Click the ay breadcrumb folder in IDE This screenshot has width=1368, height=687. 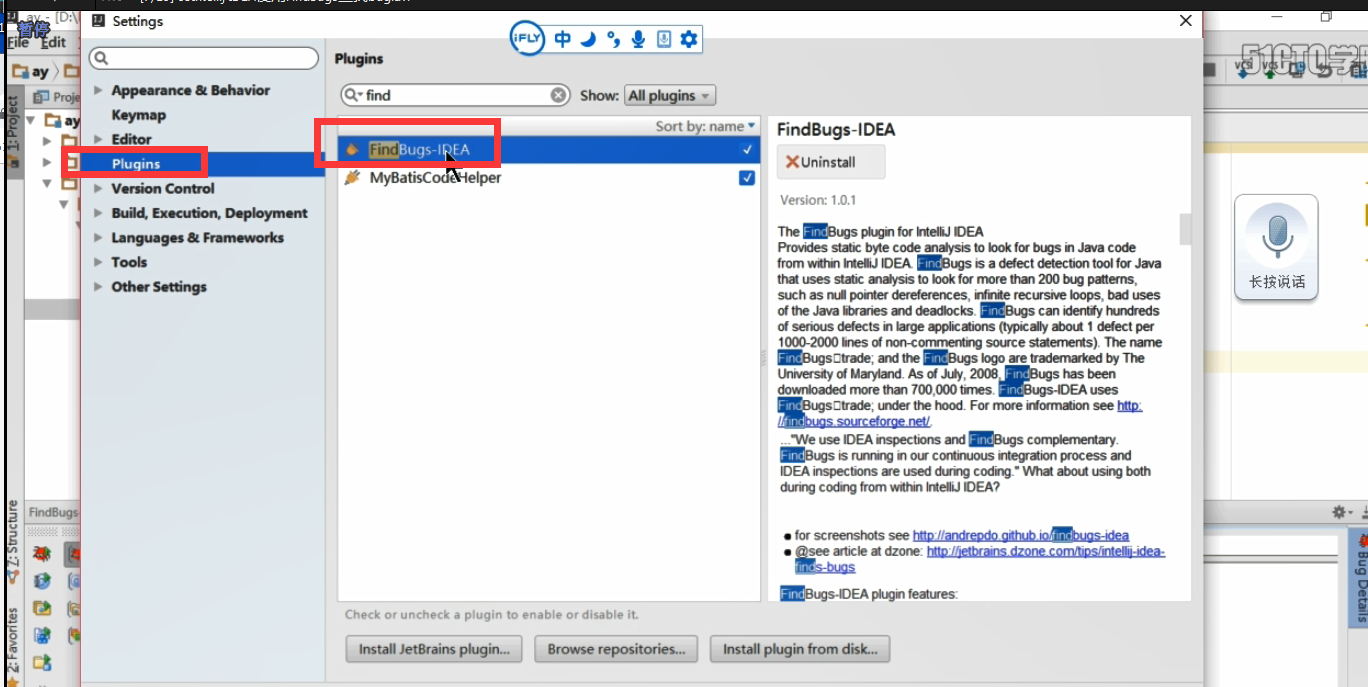[x=31, y=71]
